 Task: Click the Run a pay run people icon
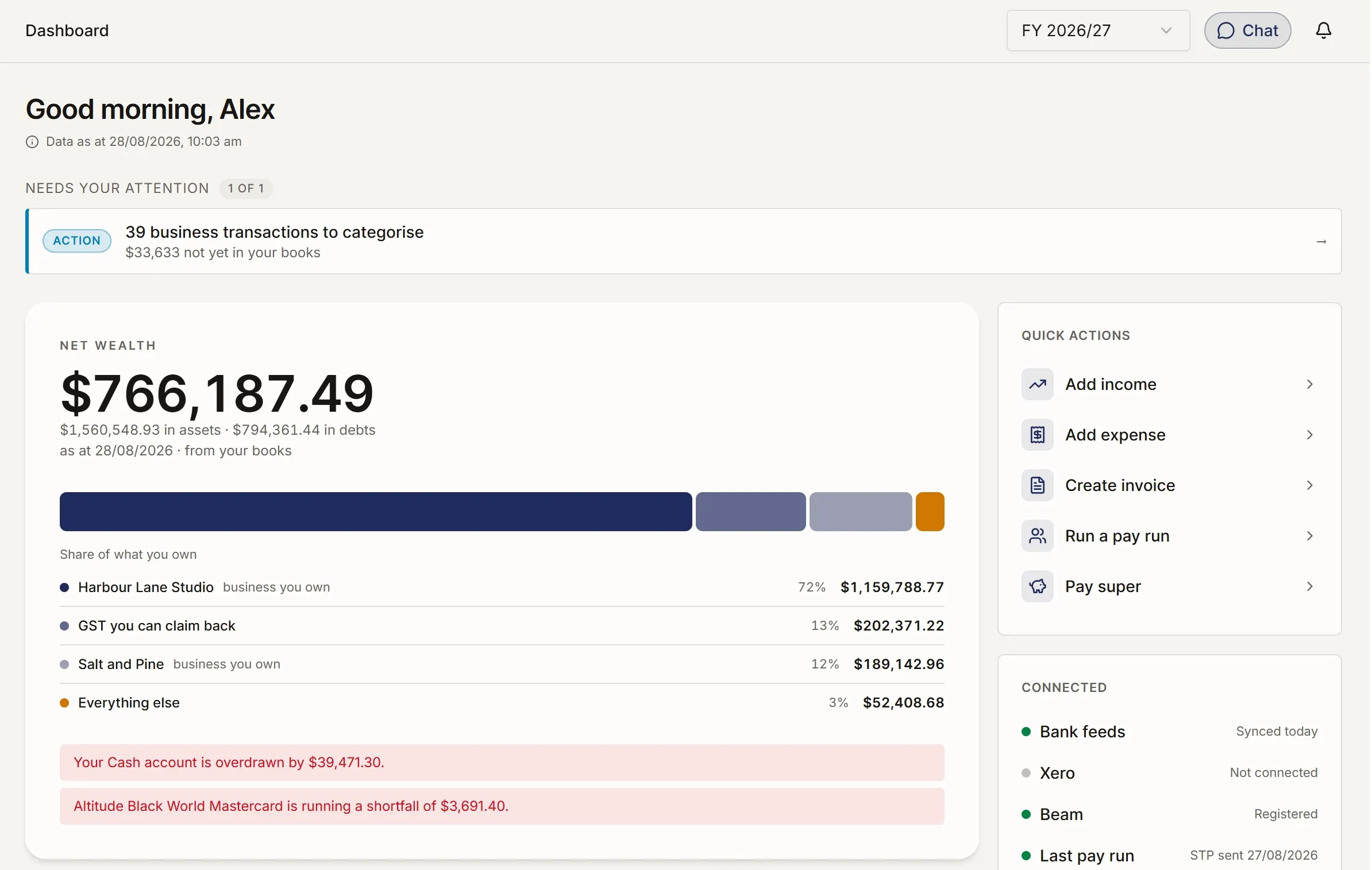(1037, 536)
